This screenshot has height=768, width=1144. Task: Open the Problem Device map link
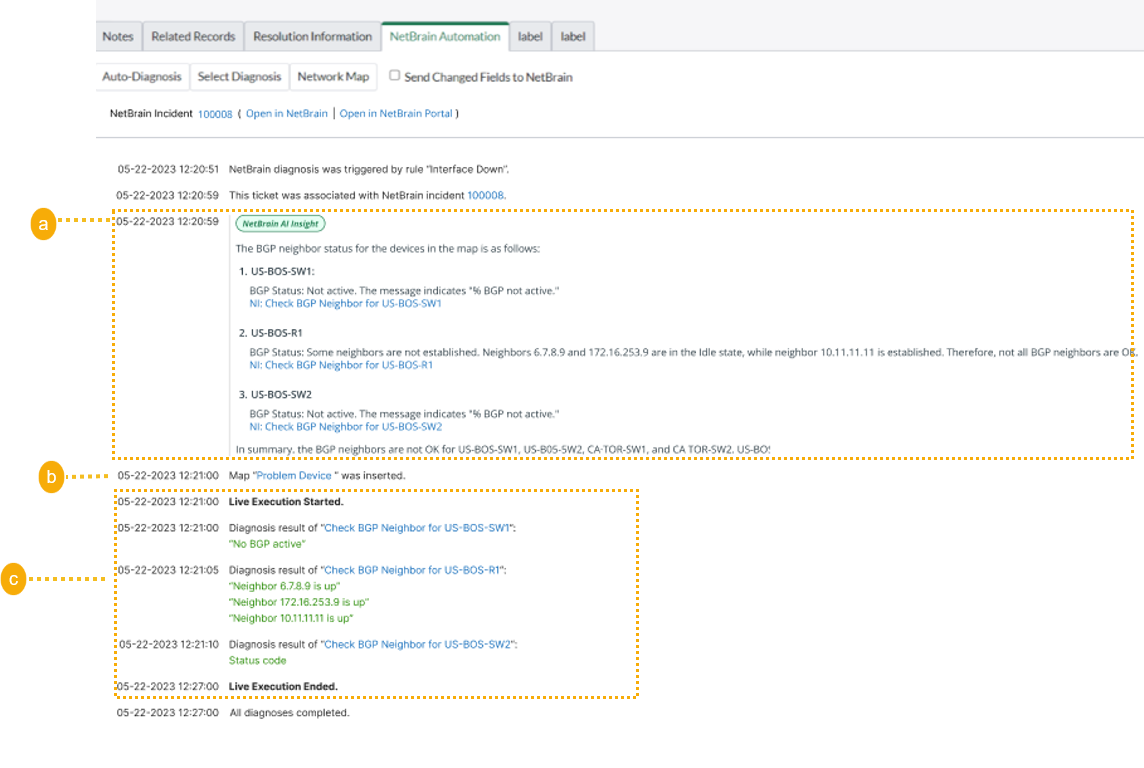click(295, 476)
